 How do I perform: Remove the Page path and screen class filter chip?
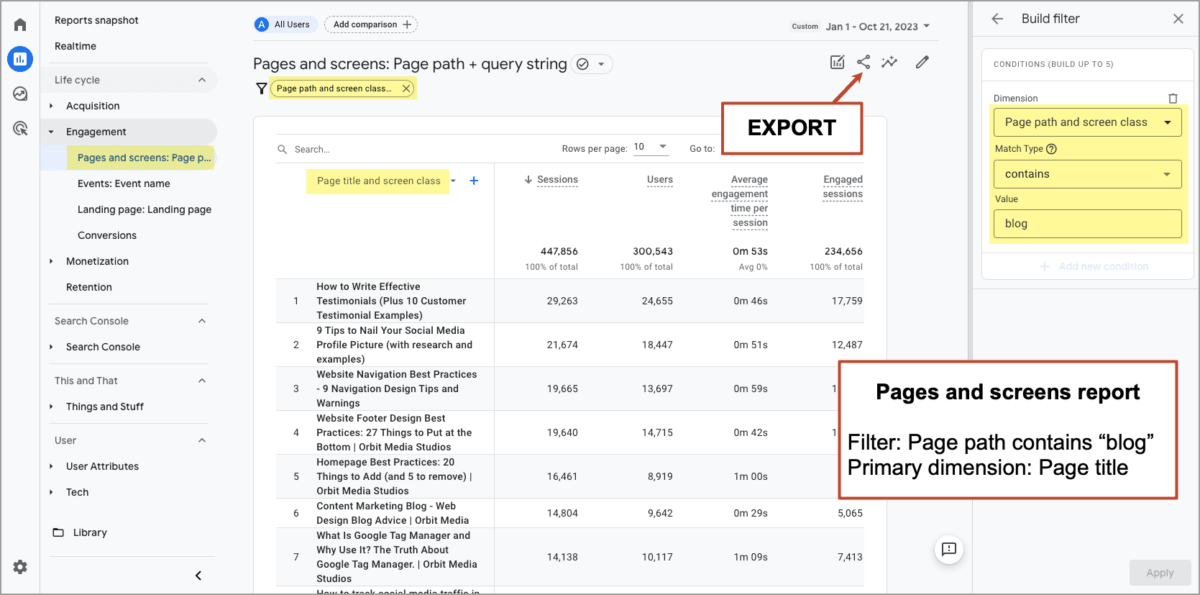click(406, 88)
